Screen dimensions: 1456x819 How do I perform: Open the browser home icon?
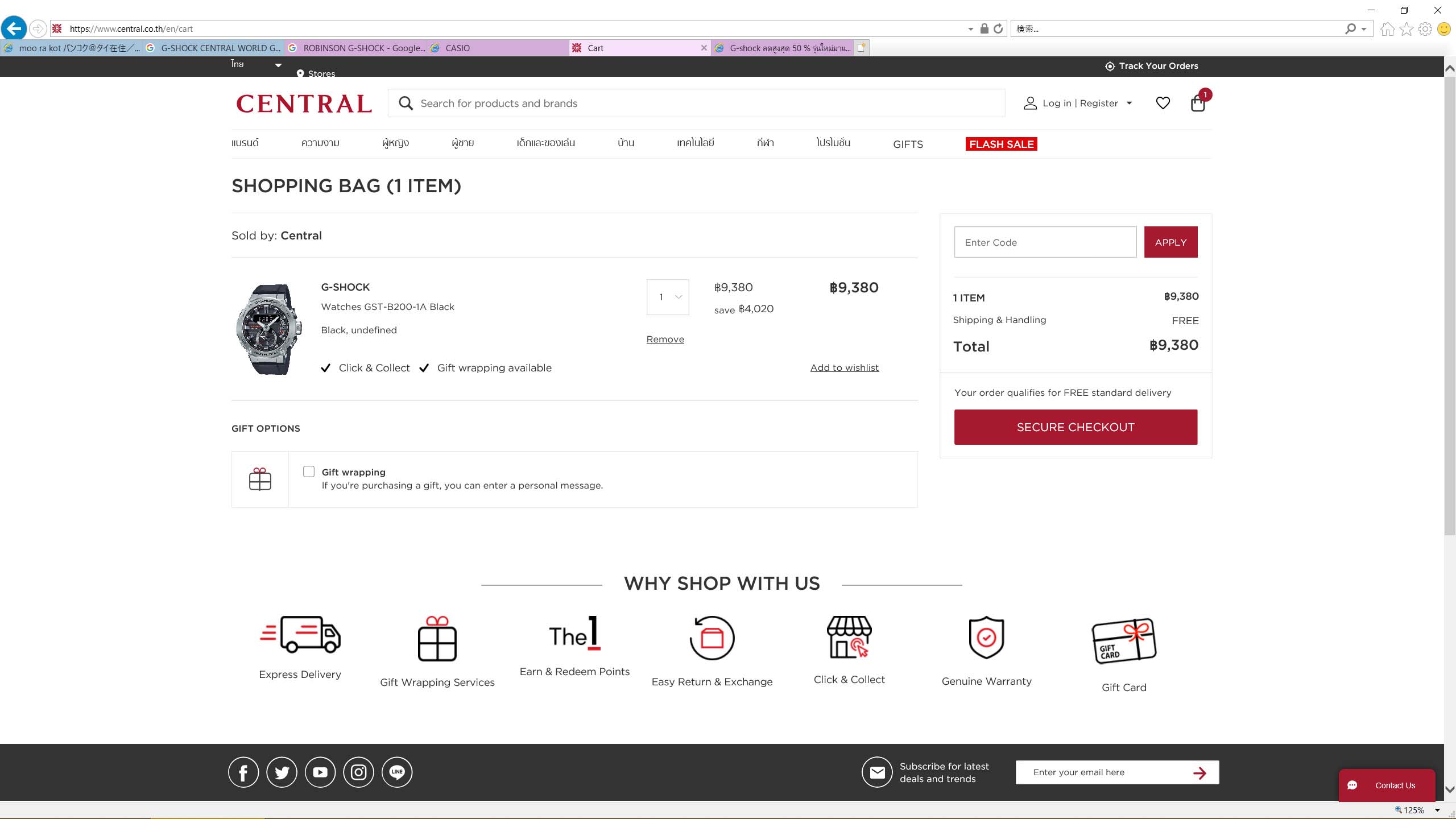pos(1387,28)
